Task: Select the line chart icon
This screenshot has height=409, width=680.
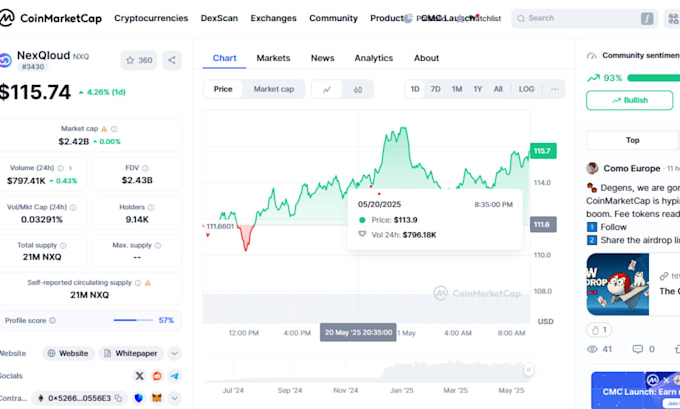Action: 327,89
